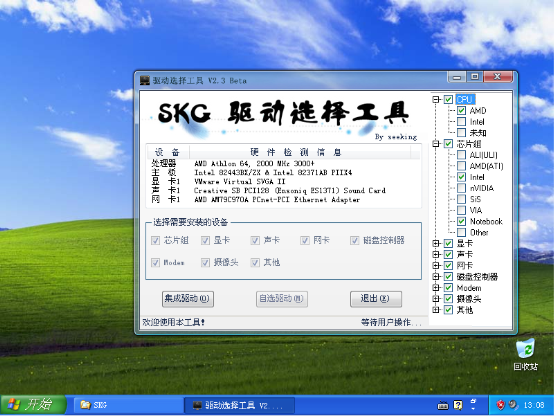
Task: Toggle the 网卡 device checkbox in group box
Action: 305,240
